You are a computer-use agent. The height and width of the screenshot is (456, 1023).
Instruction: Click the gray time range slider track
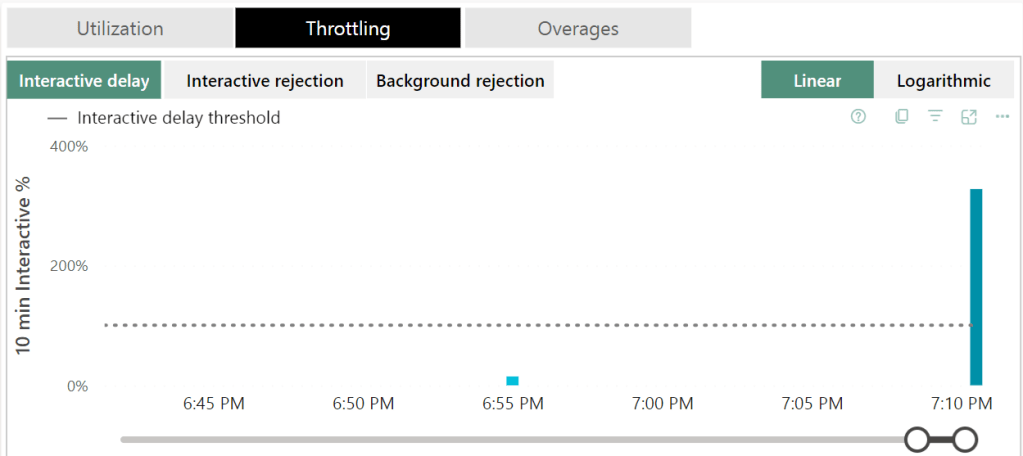(x=500, y=438)
